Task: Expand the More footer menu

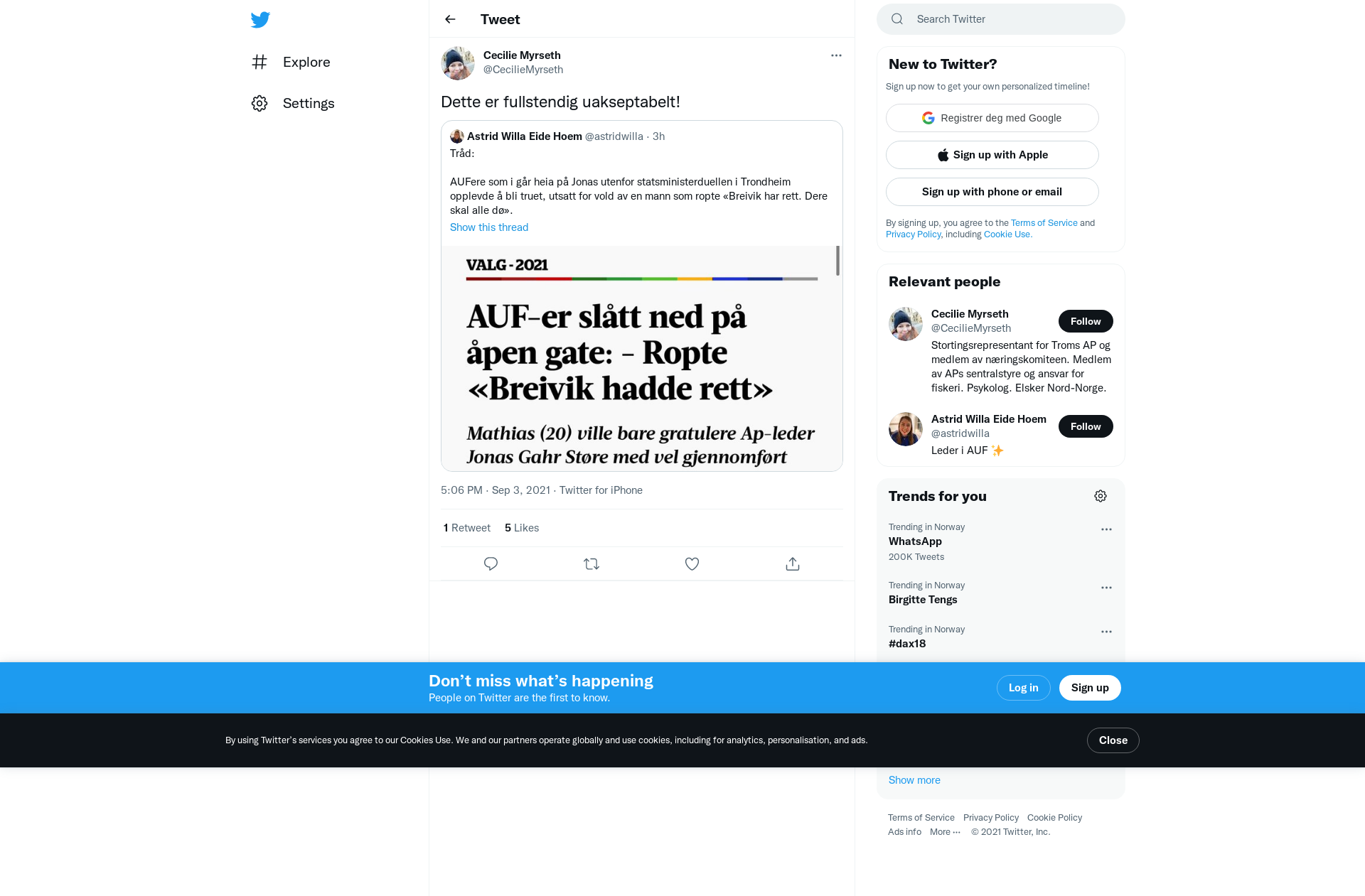Action: (945, 831)
